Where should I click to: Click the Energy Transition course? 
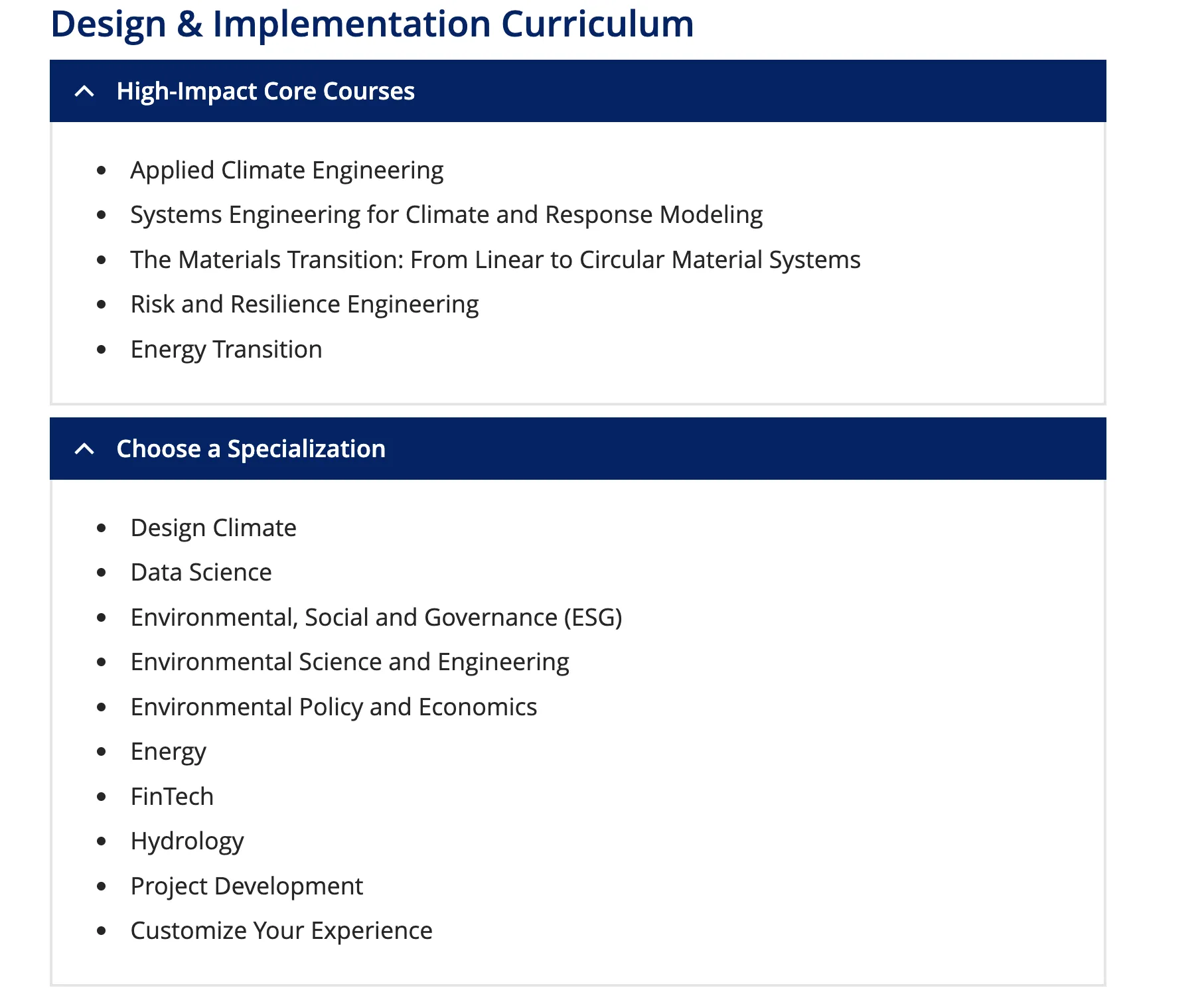point(226,350)
